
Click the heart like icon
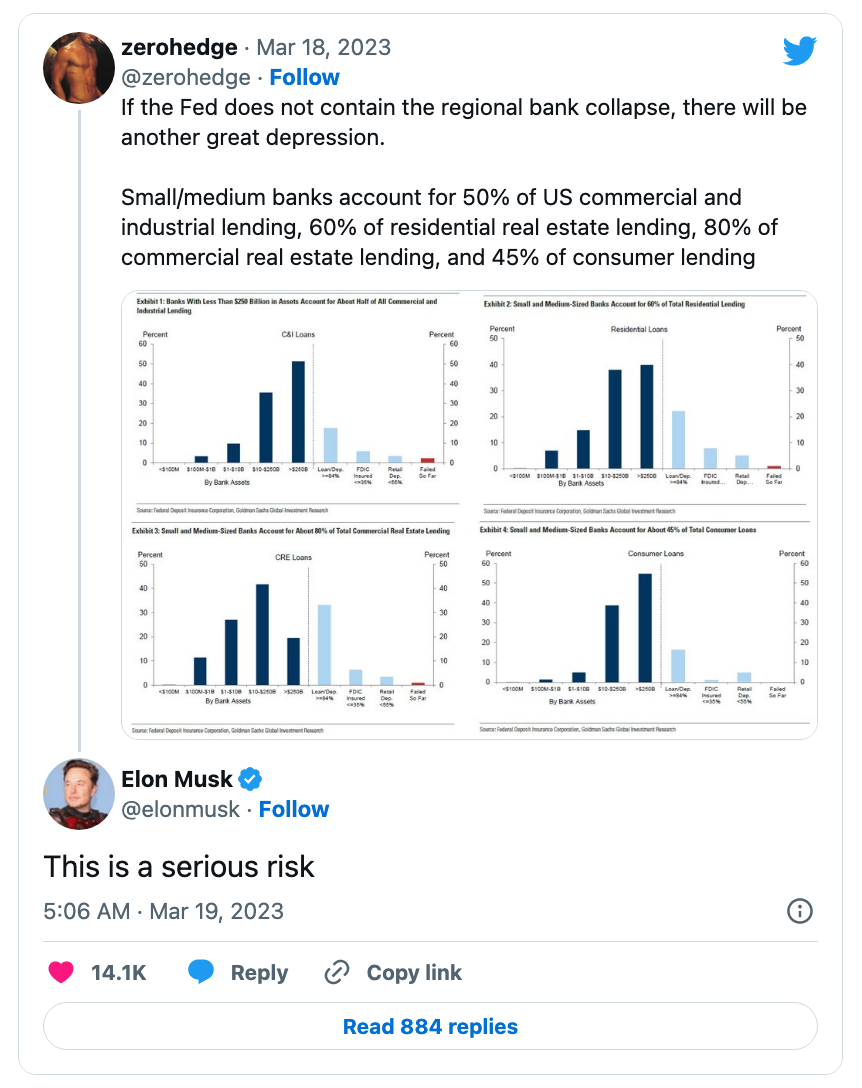point(62,972)
